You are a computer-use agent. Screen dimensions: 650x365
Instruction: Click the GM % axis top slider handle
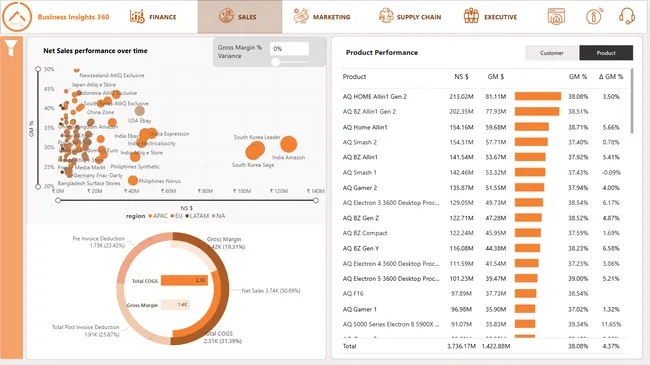[38, 69]
